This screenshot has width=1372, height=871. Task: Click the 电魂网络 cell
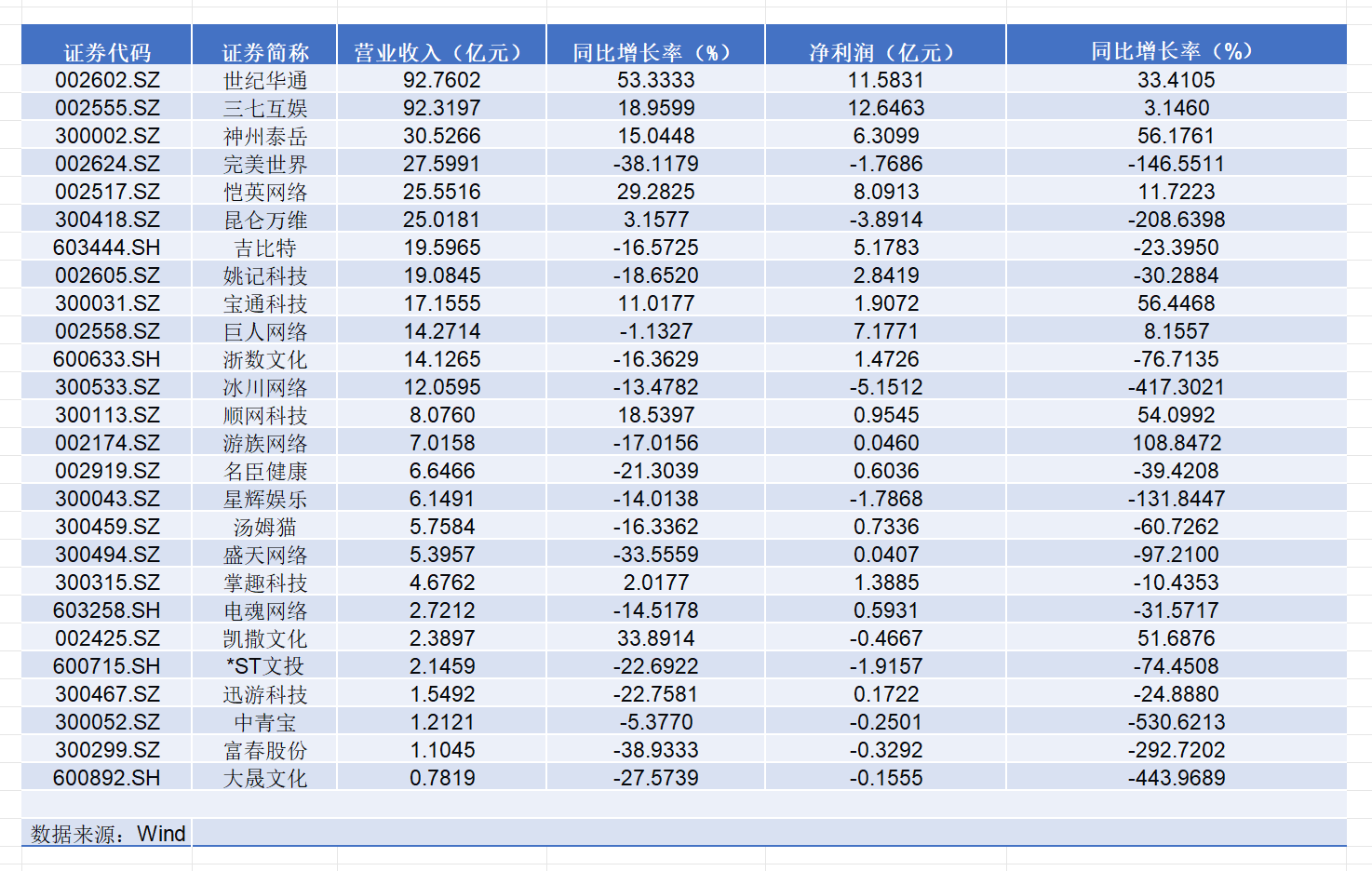click(x=265, y=610)
